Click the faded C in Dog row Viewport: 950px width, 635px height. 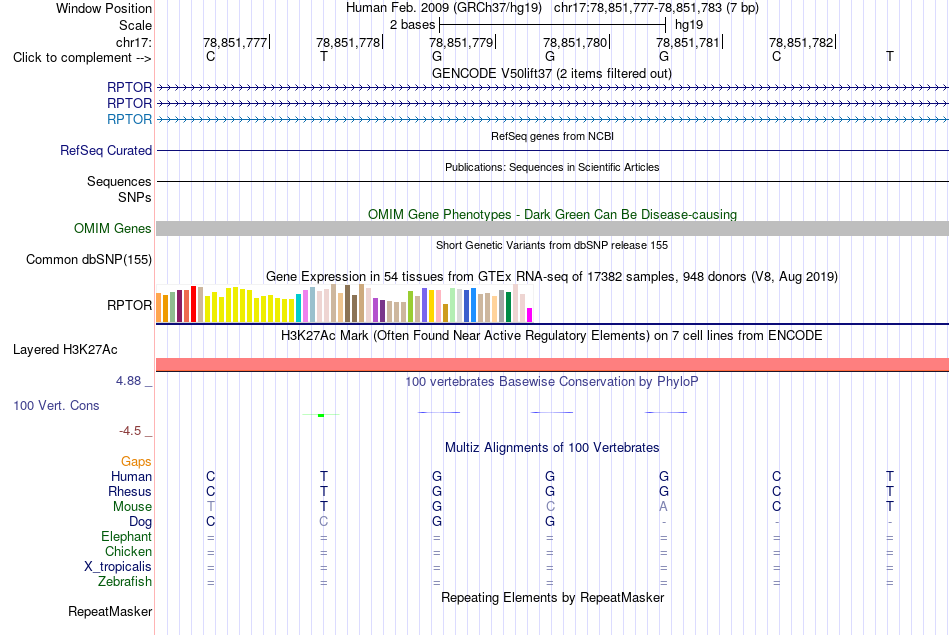pos(324,522)
